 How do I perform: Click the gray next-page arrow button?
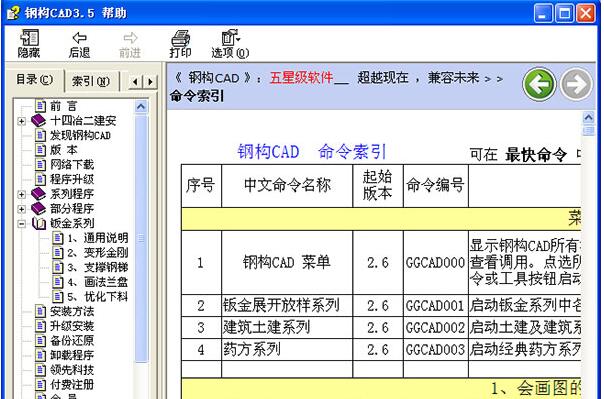click(576, 84)
